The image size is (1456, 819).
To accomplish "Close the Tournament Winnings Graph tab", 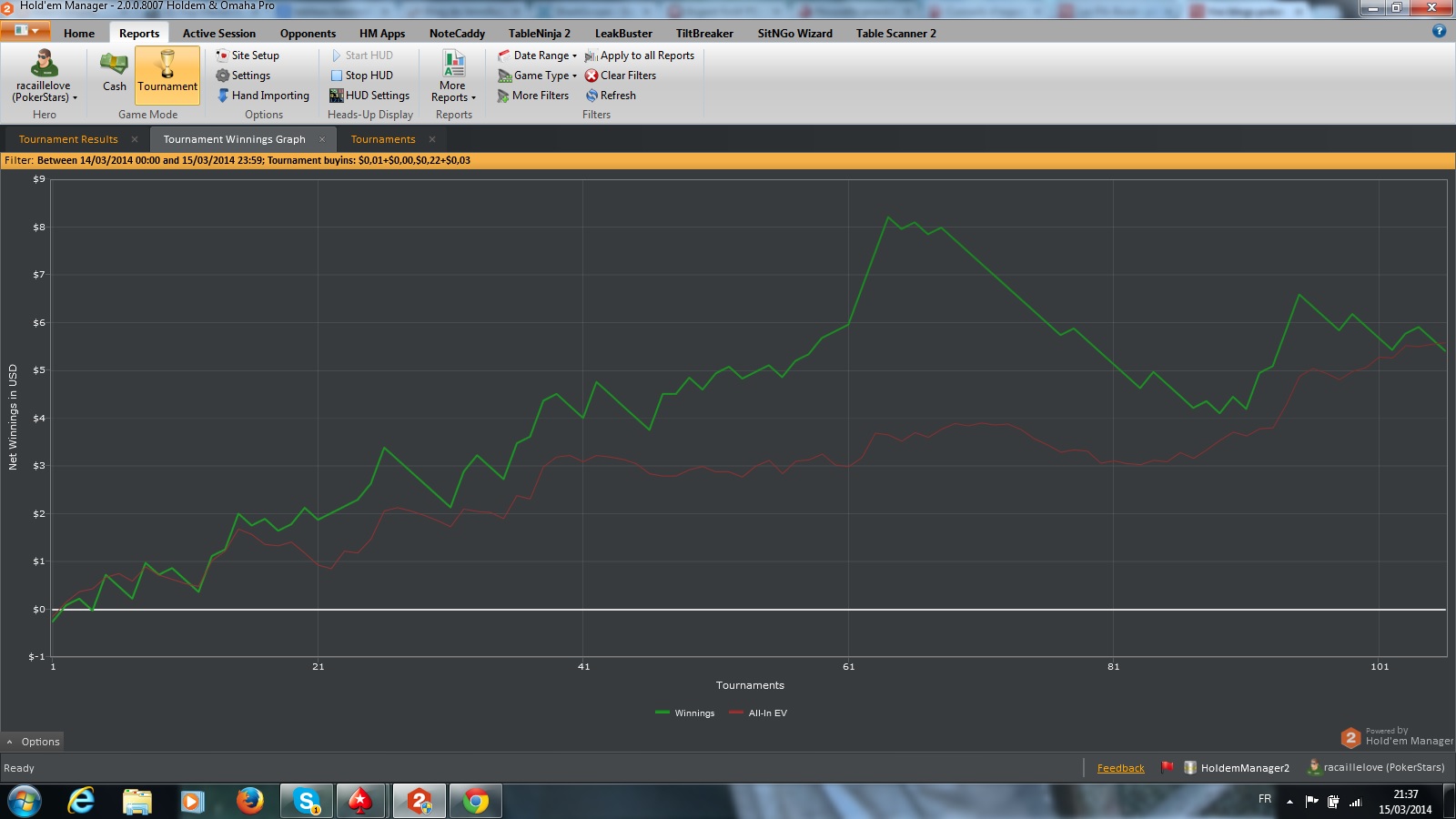I will (x=322, y=139).
